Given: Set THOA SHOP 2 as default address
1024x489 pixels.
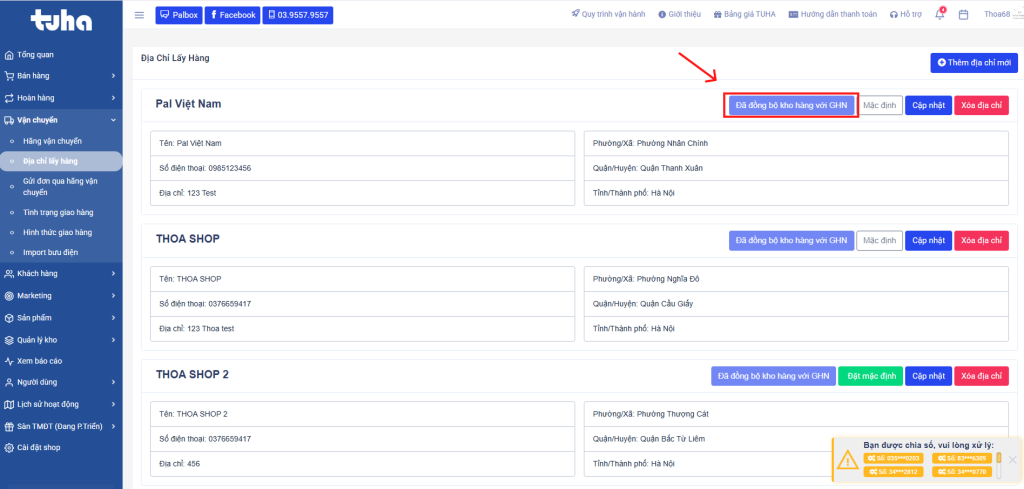Looking at the screenshot, I should tap(868, 376).
